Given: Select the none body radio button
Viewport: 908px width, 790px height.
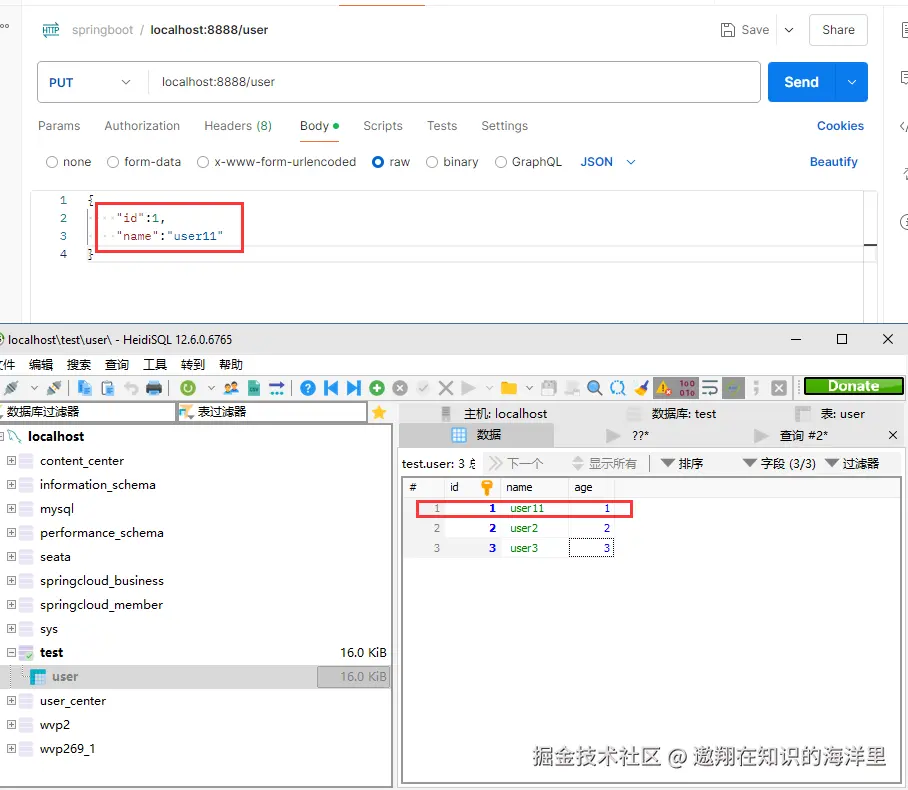Looking at the screenshot, I should 52,162.
